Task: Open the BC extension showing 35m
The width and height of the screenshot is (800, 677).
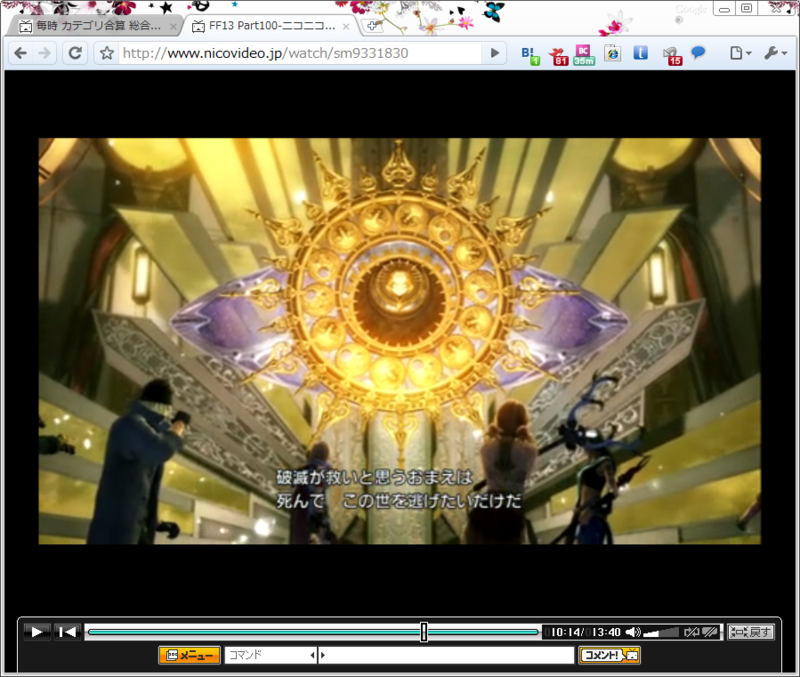Action: point(584,55)
